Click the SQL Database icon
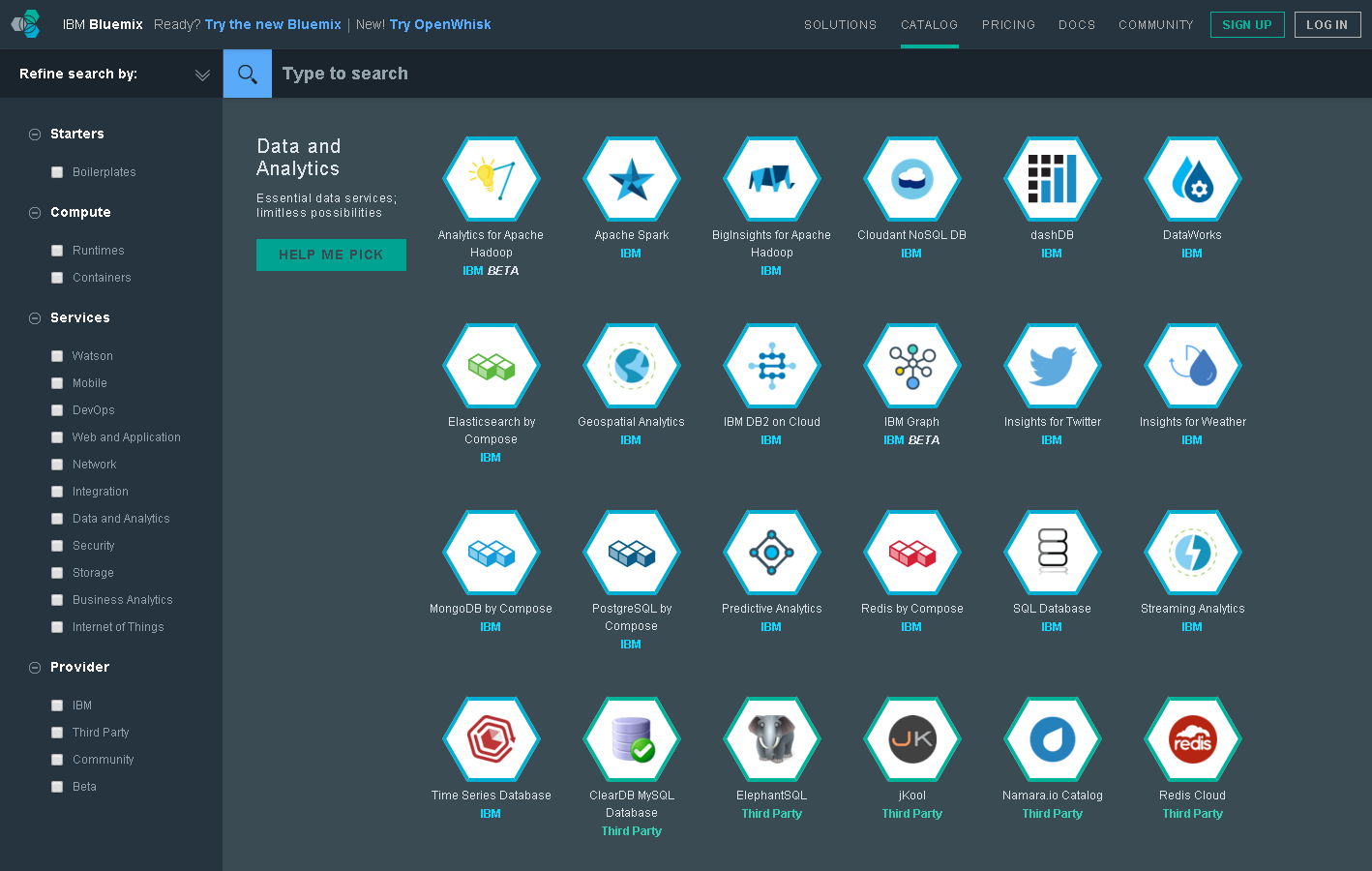 tap(1053, 553)
